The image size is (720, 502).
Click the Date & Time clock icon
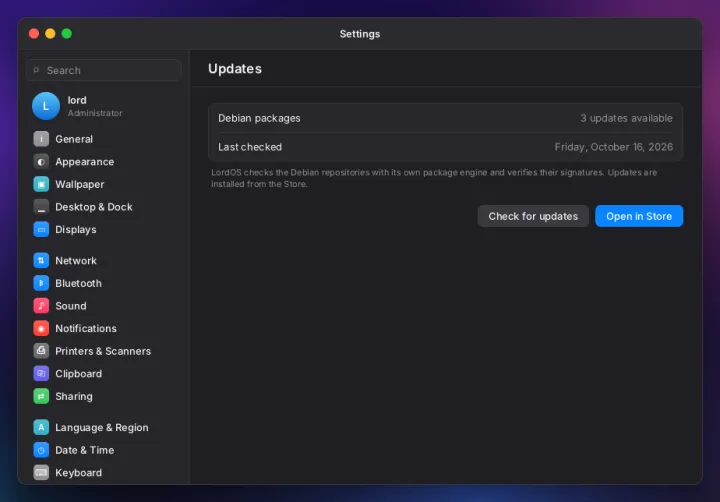tap(41, 450)
